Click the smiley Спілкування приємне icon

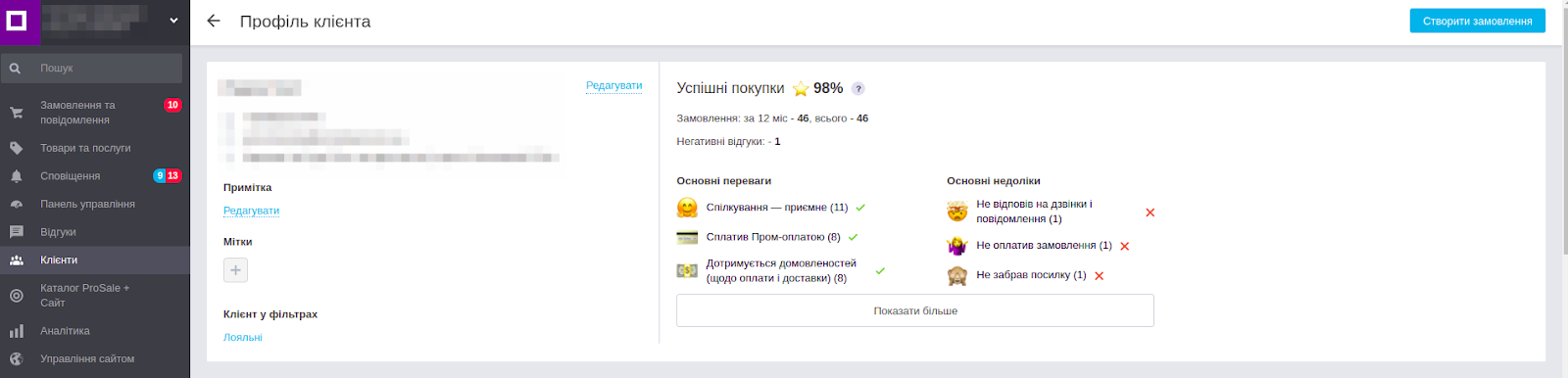[x=687, y=208]
